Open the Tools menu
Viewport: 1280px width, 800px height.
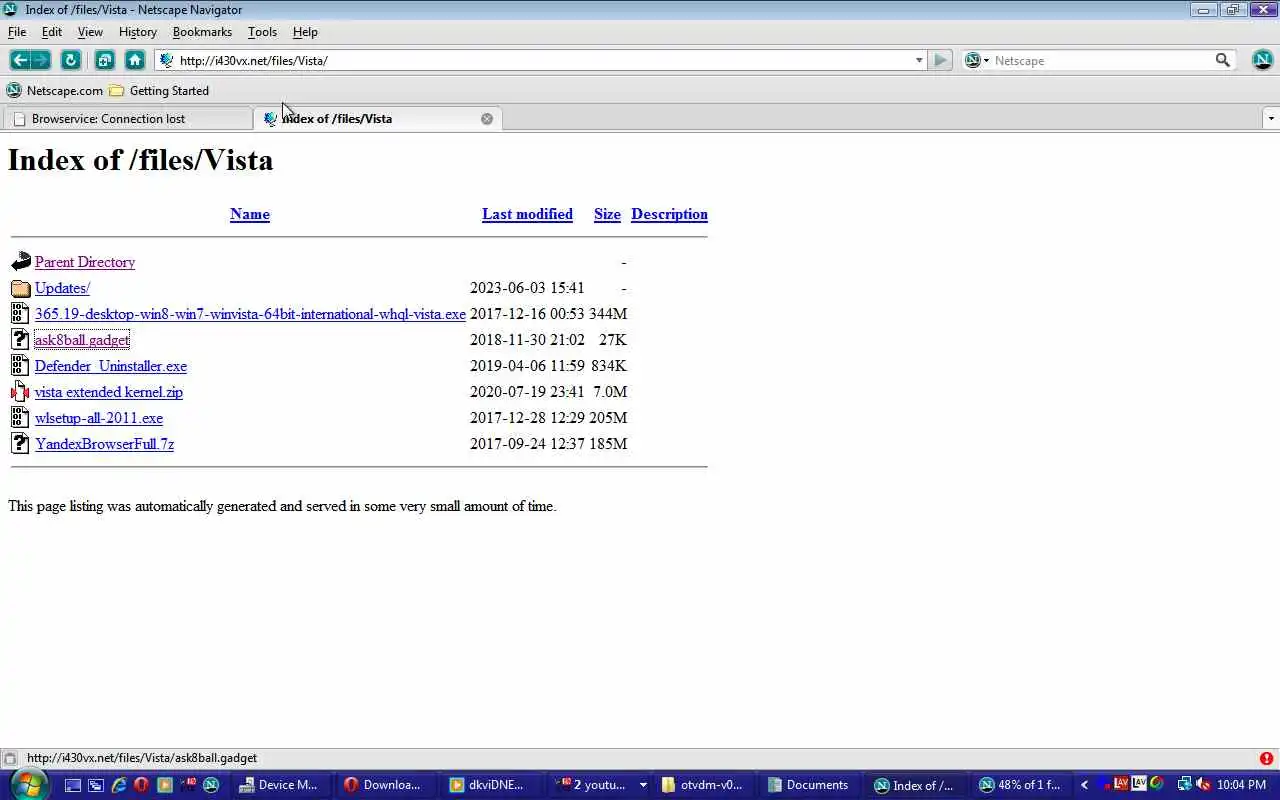point(262,32)
